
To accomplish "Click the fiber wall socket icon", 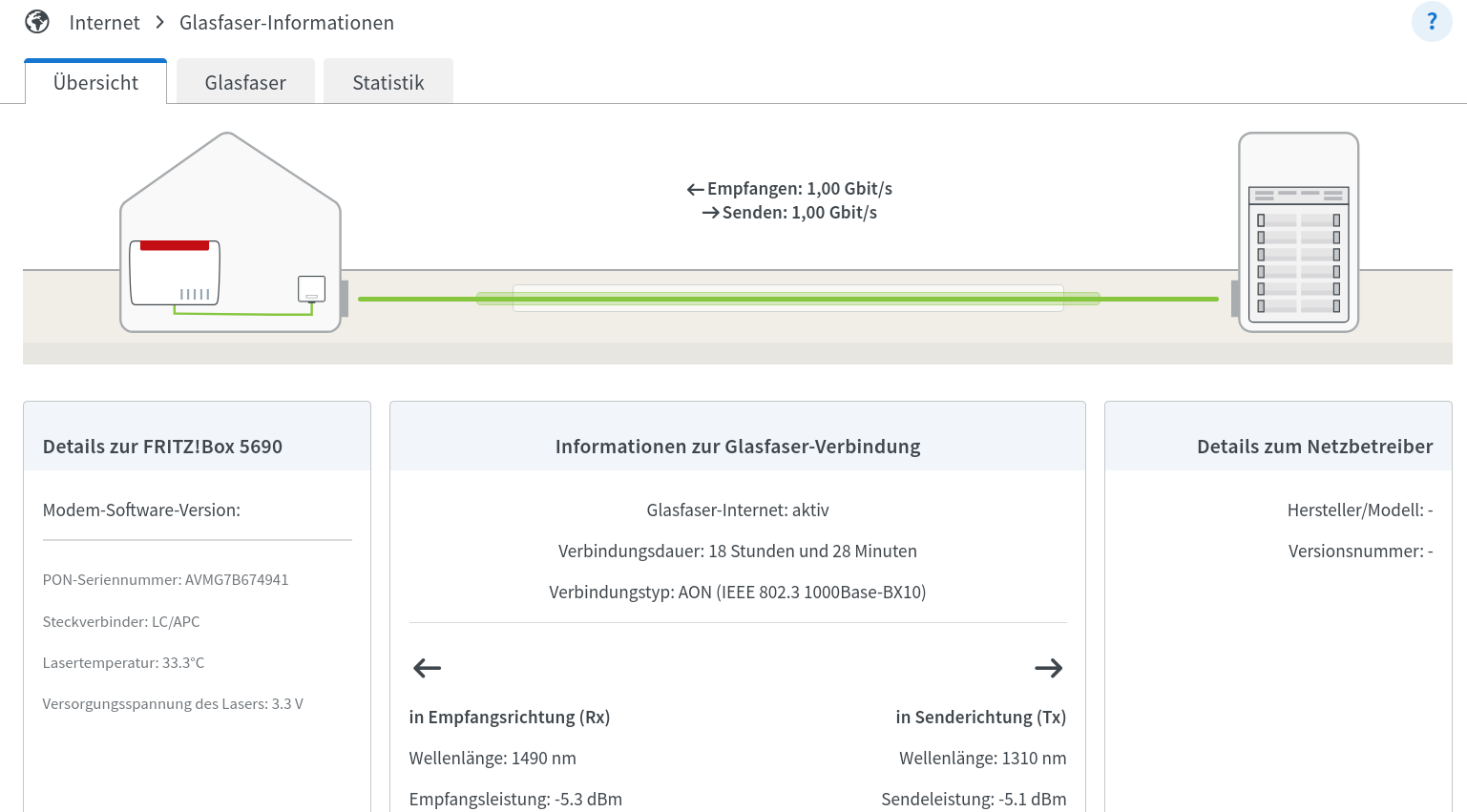I will (x=311, y=288).
